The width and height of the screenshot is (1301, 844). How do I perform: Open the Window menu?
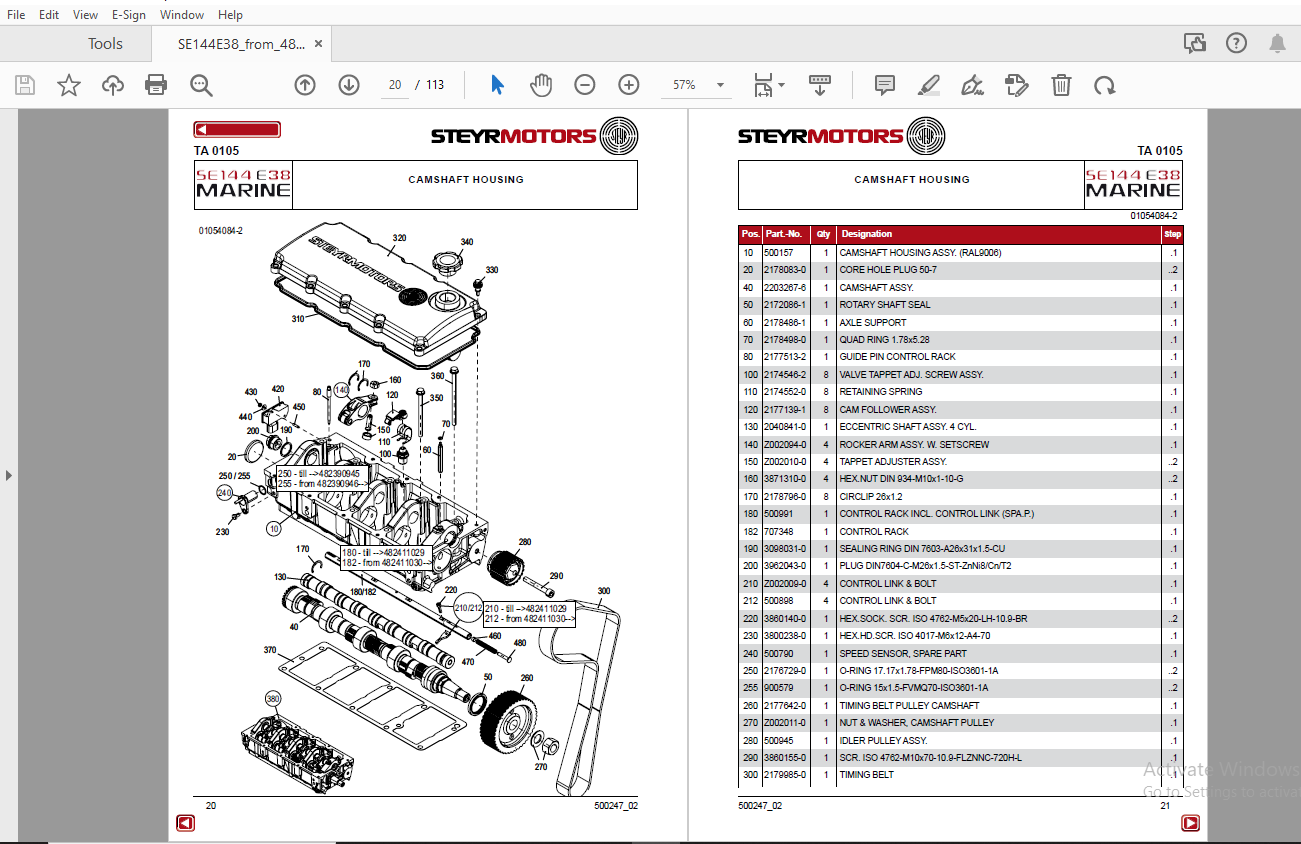[182, 15]
